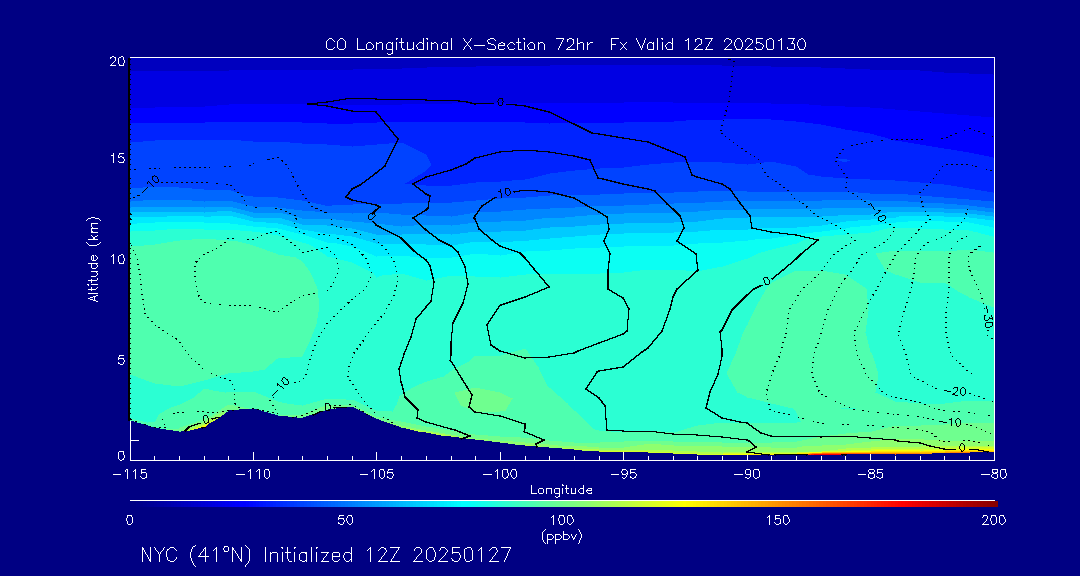This screenshot has width=1080, height=576.
Task: Click the "Longitude" x-axis label
Action: point(561,491)
